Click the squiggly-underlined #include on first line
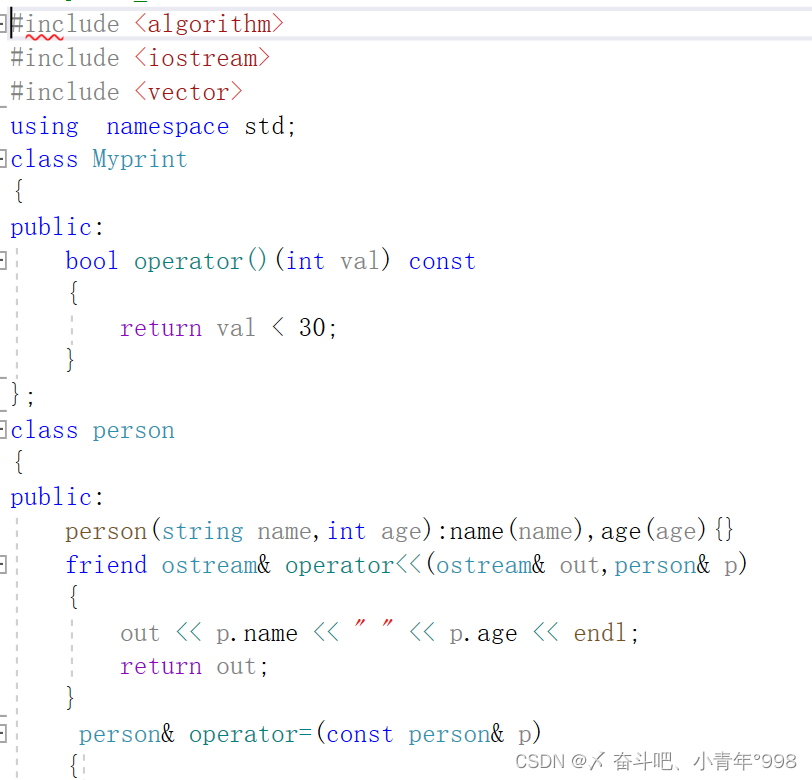This screenshot has height=780, width=812. point(65,24)
